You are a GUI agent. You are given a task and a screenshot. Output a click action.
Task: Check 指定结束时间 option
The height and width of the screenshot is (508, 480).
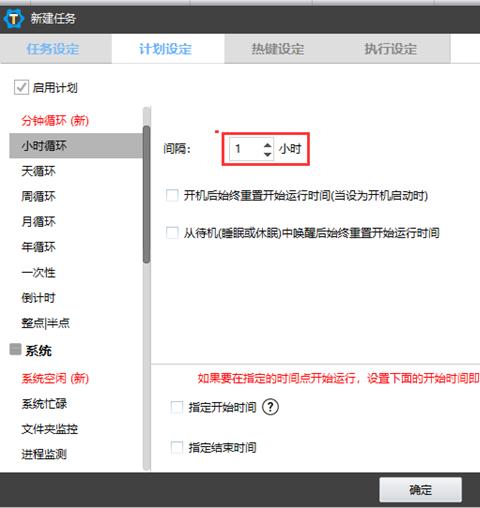click(x=177, y=448)
